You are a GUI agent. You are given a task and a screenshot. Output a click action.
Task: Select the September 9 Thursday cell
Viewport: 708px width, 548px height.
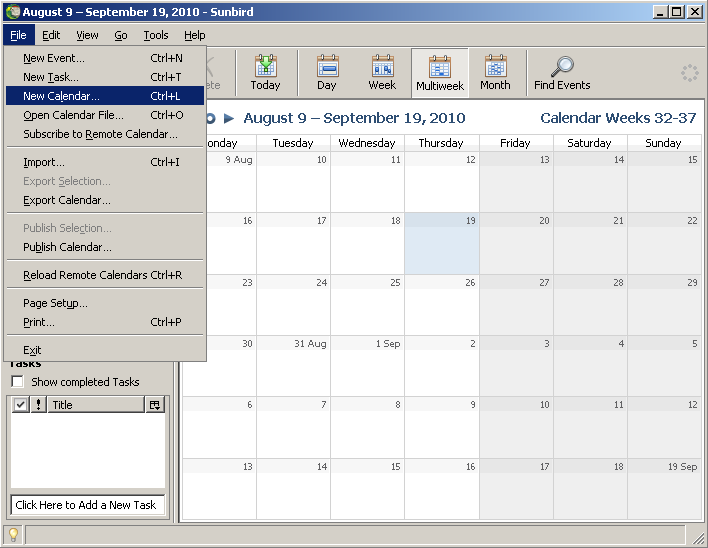442,428
